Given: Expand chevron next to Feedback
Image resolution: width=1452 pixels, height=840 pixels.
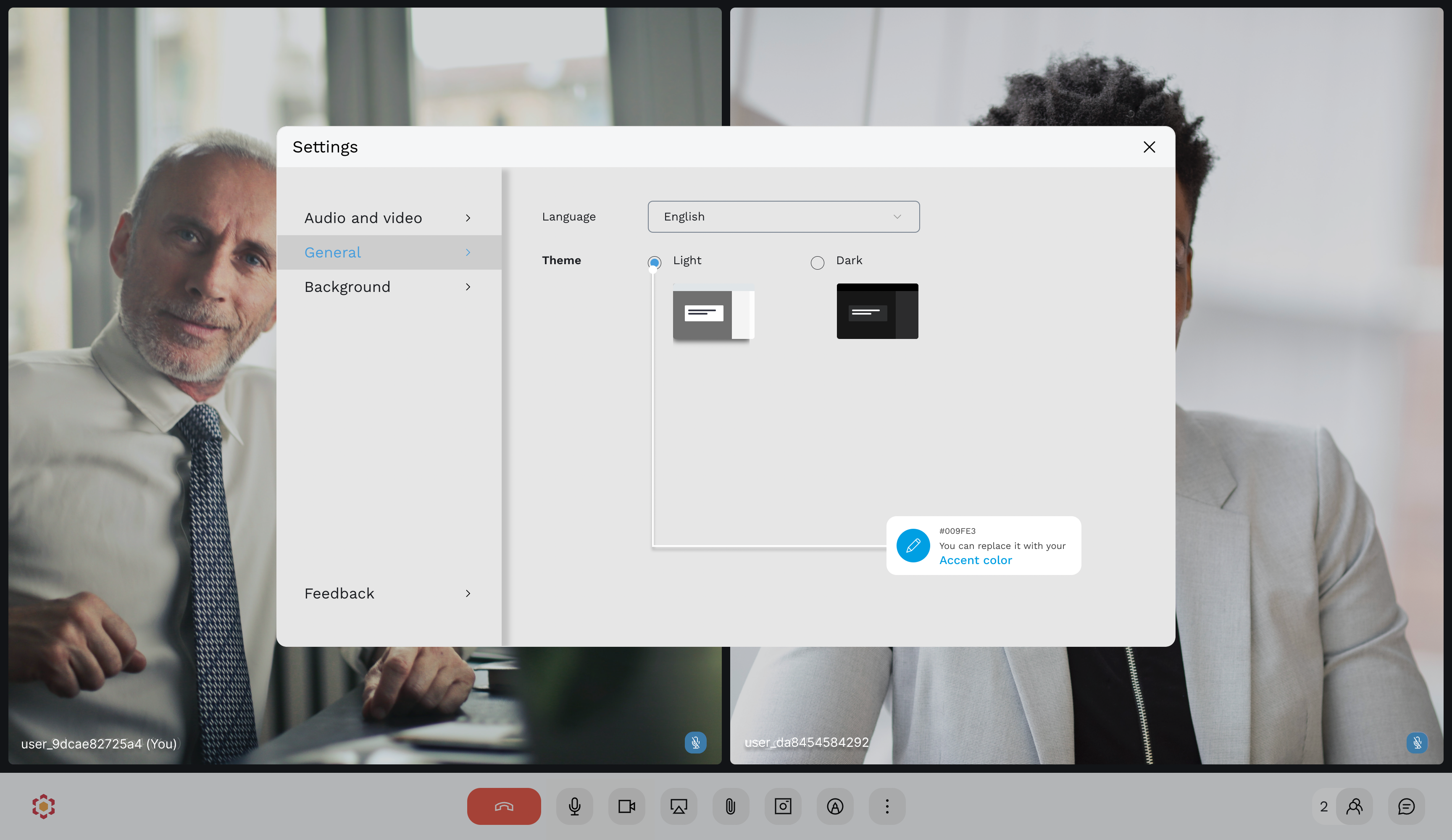Looking at the screenshot, I should (468, 593).
